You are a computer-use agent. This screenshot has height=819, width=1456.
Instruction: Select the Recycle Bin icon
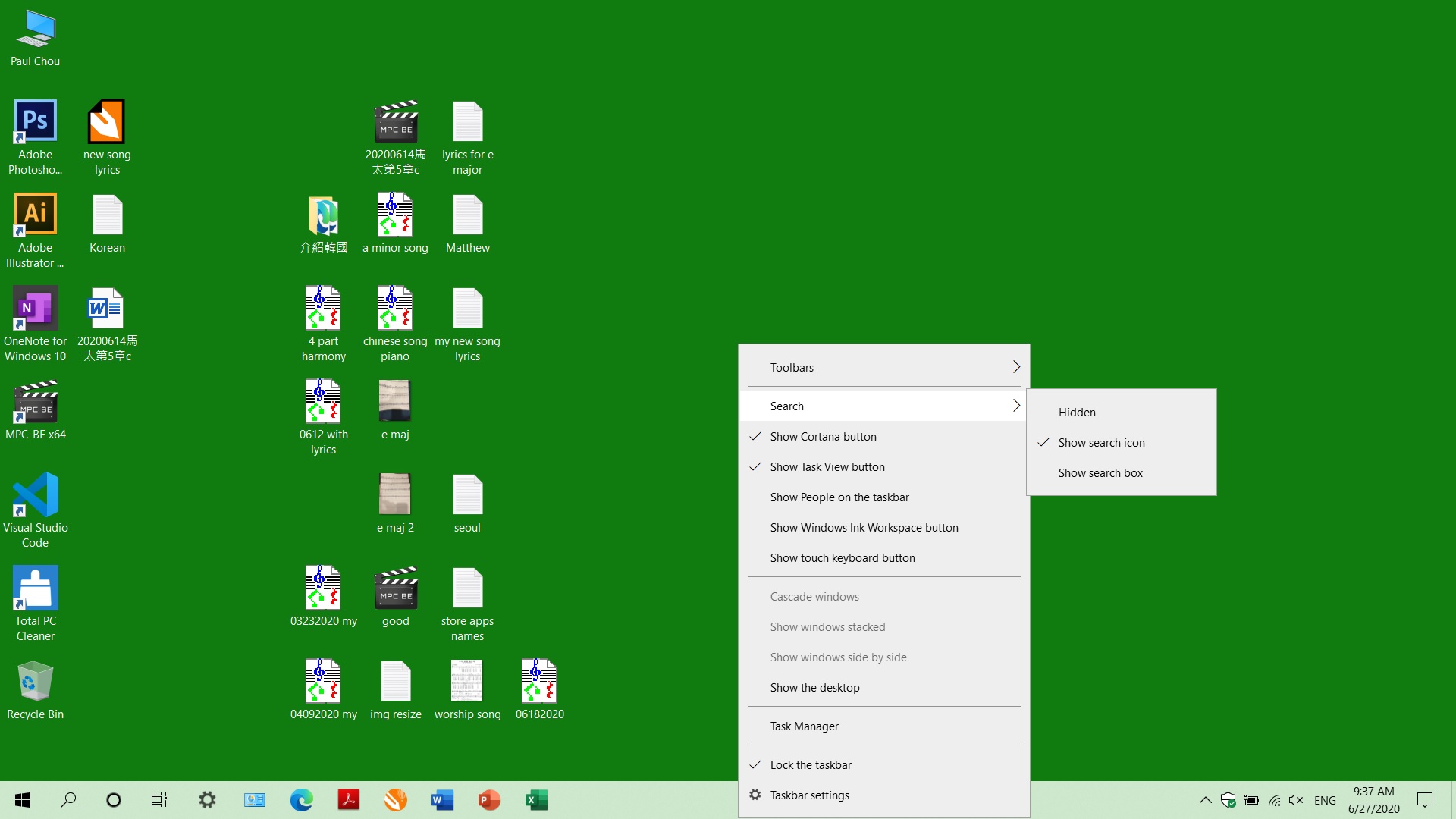[35, 681]
